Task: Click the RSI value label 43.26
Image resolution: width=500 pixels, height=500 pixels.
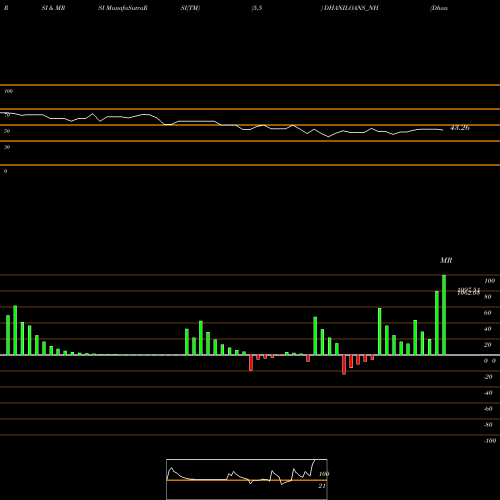Action: tap(460, 128)
